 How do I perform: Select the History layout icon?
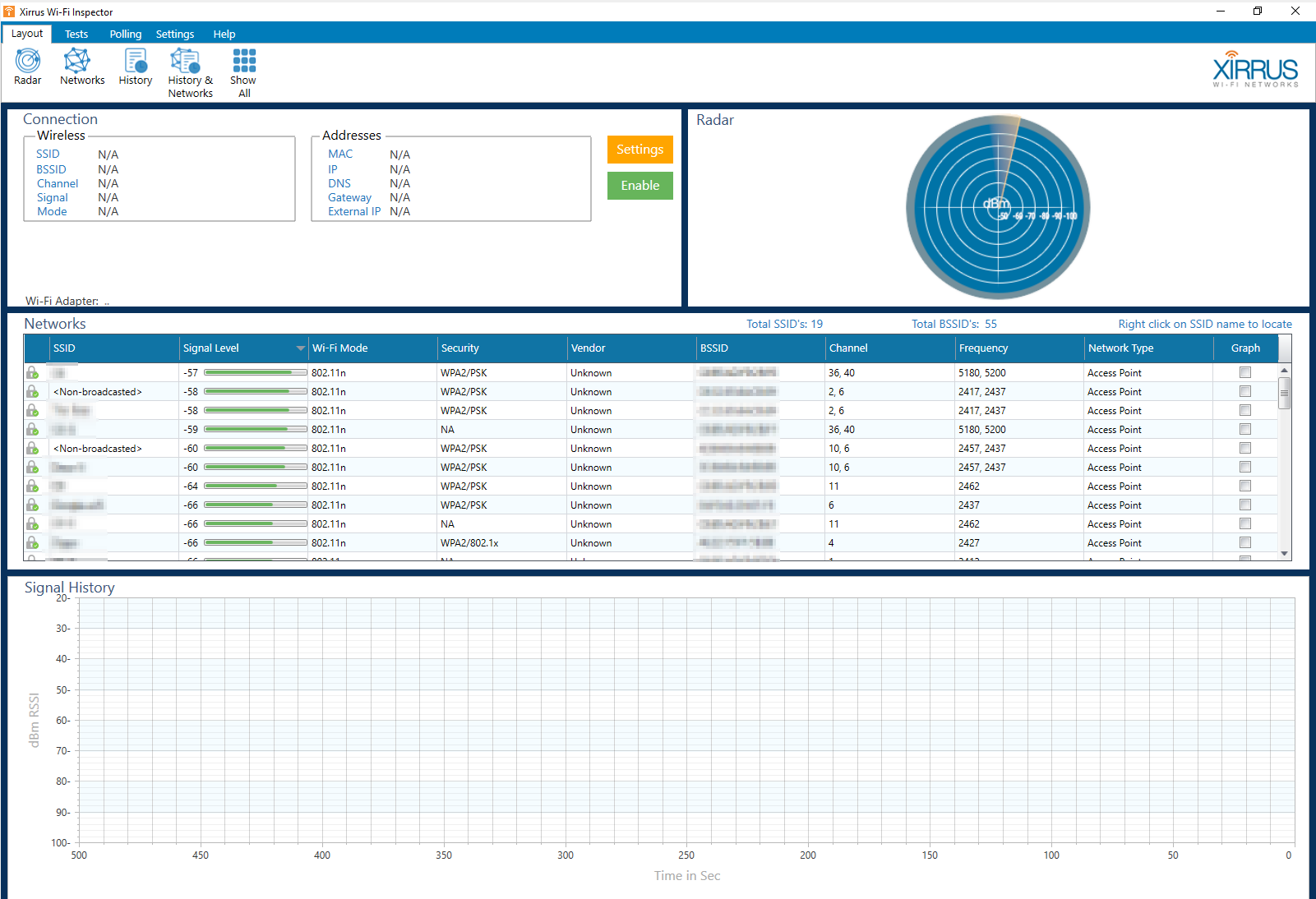[135, 67]
